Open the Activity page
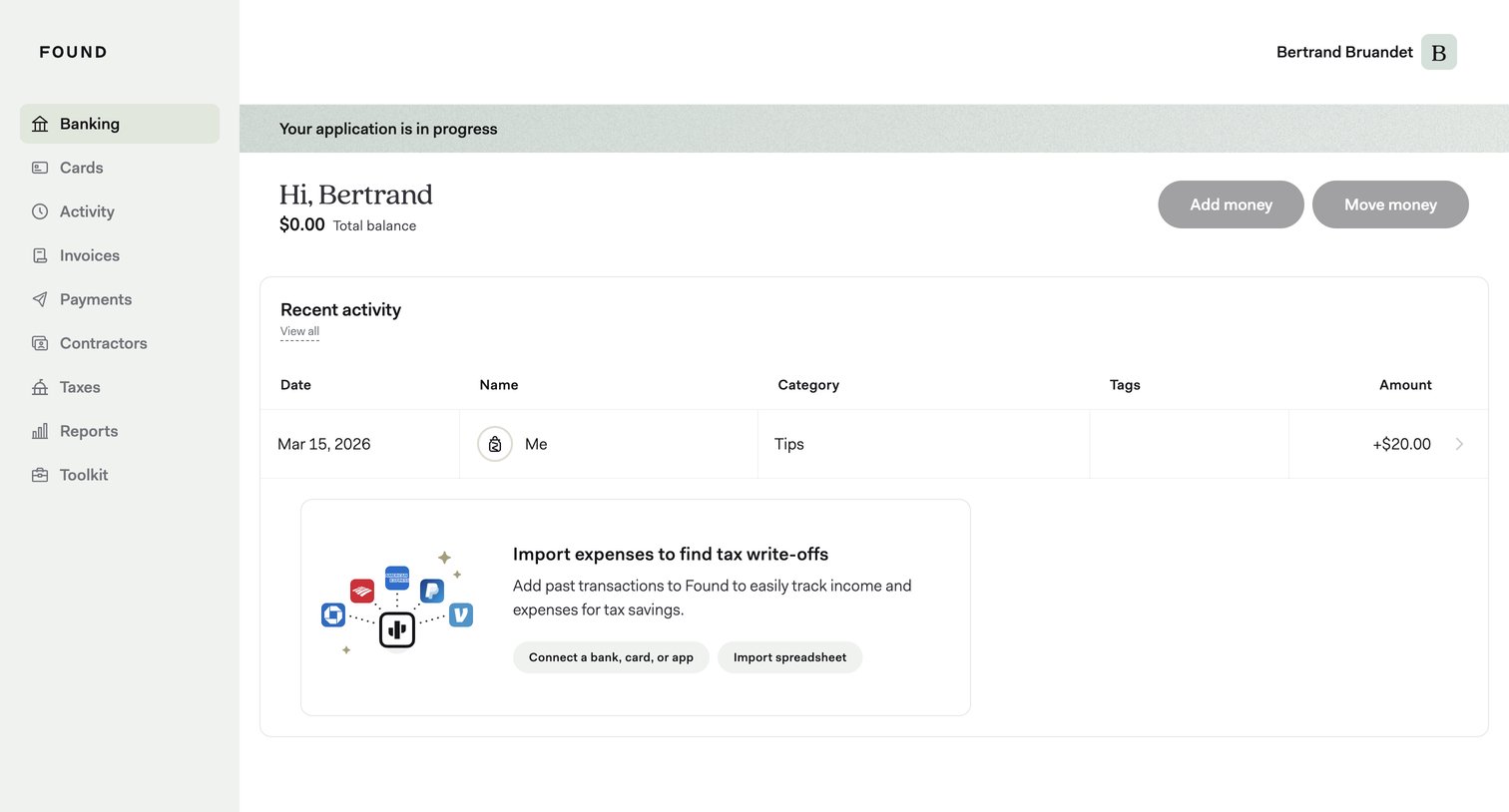 click(x=120, y=211)
